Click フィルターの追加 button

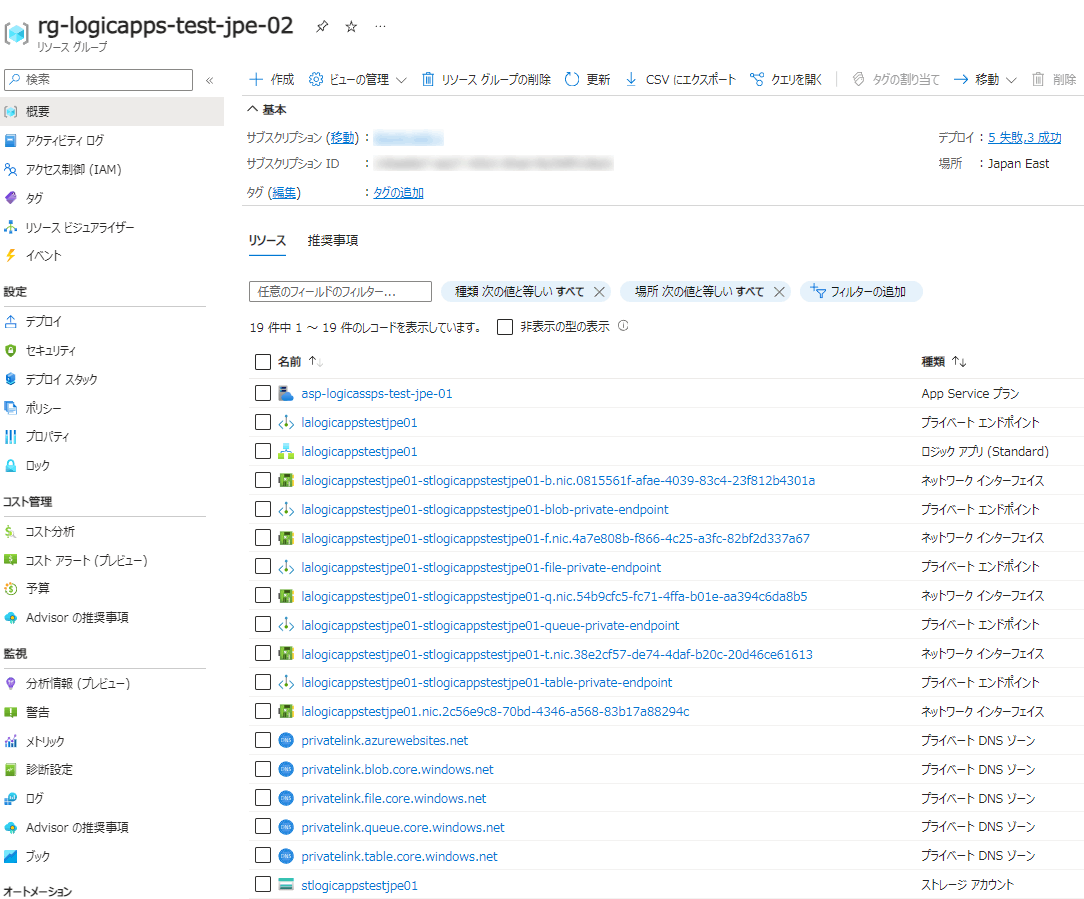(x=861, y=292)
